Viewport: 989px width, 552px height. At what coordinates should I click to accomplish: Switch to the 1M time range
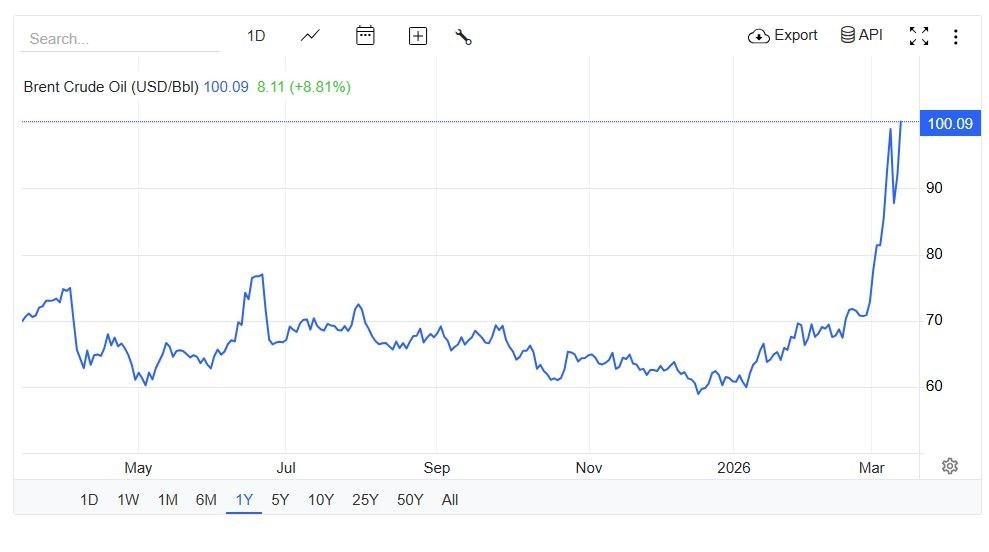pyautogui.click(x=167, y=500)
